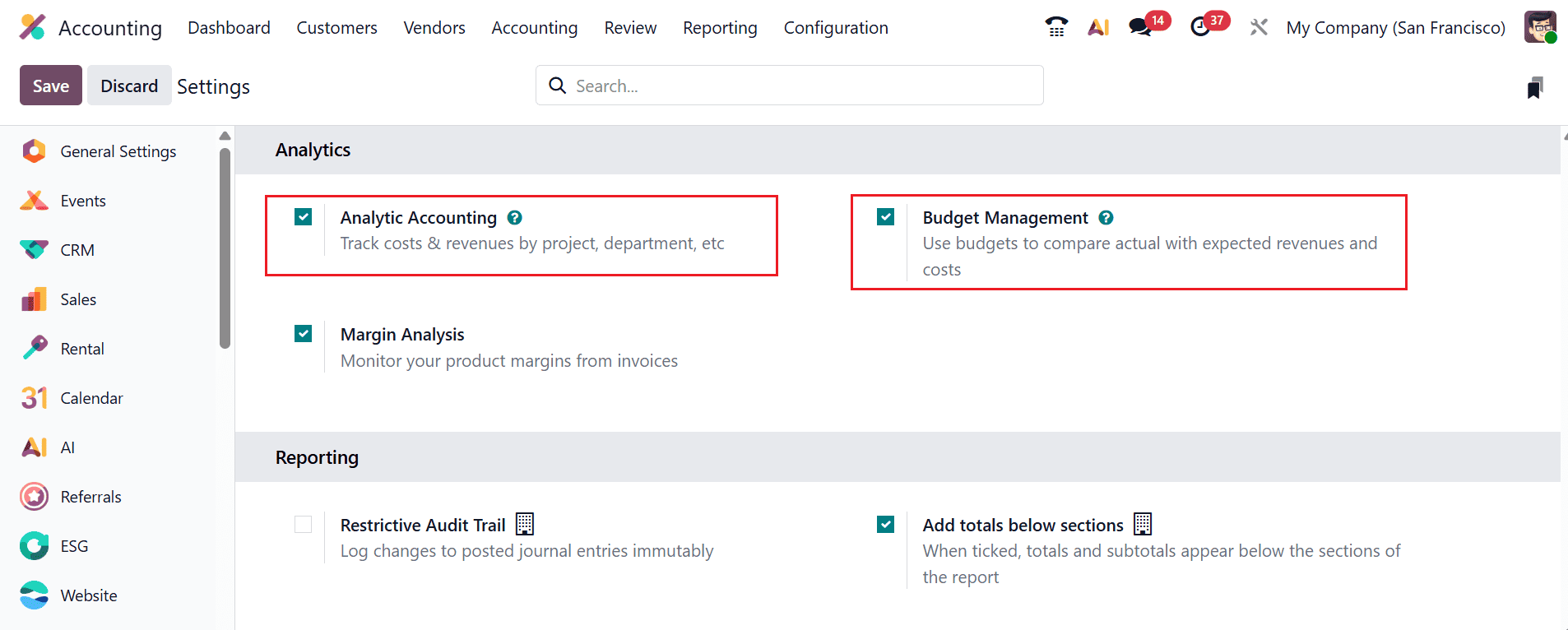
Task: Click the sidebar scroll up arrow
Action: pyautogui.click(x=225, y=136)
